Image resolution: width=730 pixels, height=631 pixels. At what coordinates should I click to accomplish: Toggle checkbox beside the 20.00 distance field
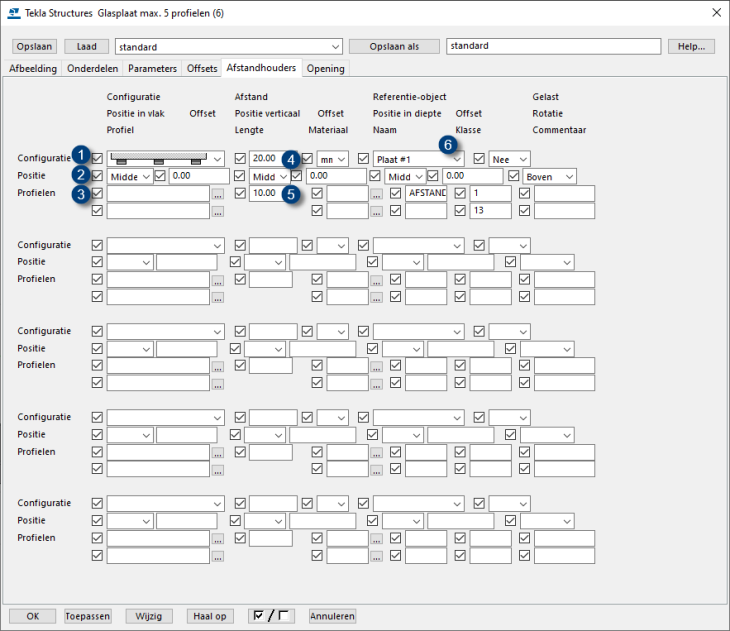(x=240, y=159)
